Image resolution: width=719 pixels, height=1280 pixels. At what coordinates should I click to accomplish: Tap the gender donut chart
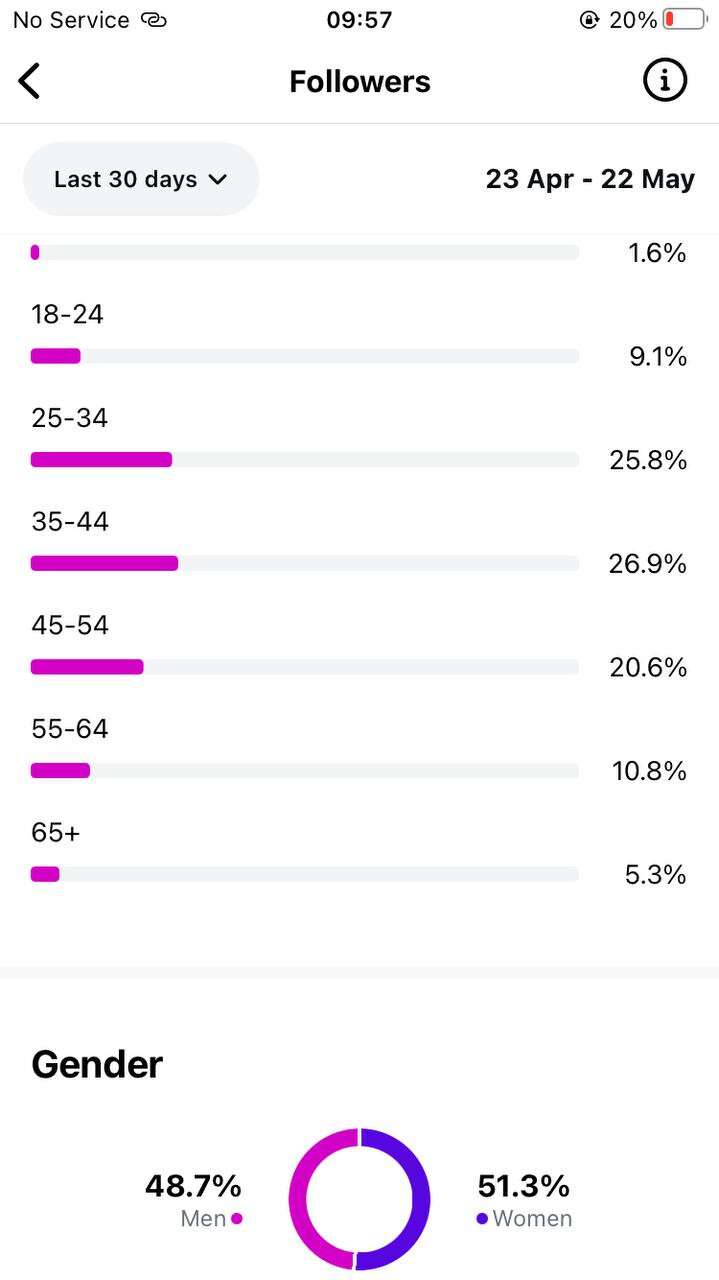359,1199
